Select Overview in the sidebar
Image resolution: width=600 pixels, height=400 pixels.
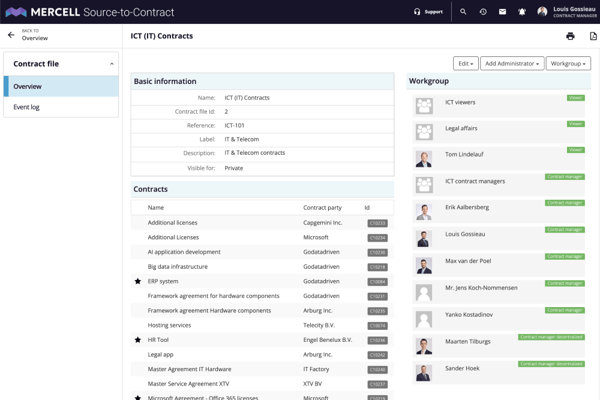click(x=61, y=87)
